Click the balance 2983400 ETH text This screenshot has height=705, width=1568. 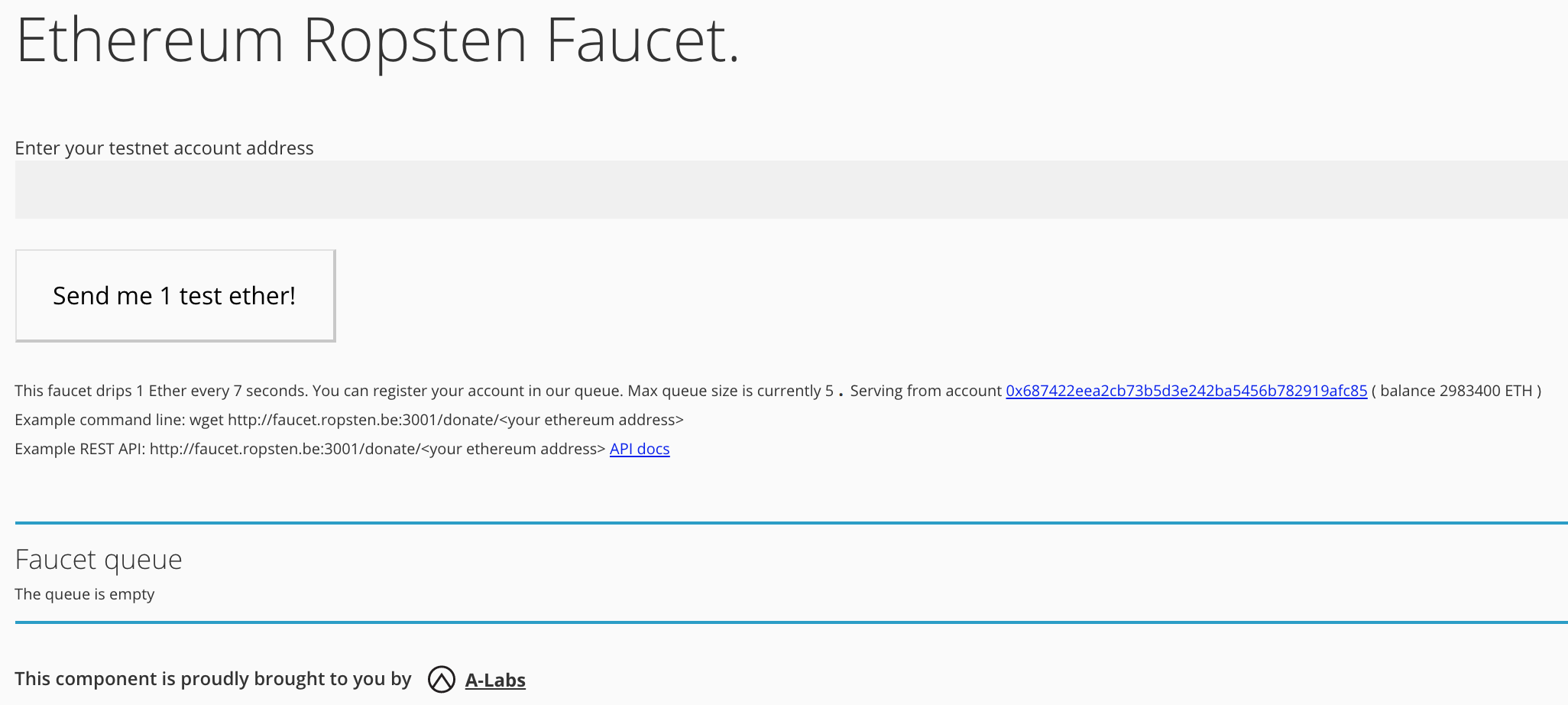click(1456, 391)
